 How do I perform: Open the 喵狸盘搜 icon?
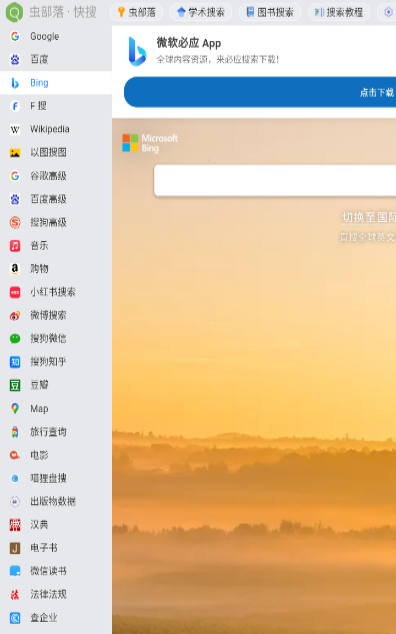pyautogui.click(x=15, y=478)
